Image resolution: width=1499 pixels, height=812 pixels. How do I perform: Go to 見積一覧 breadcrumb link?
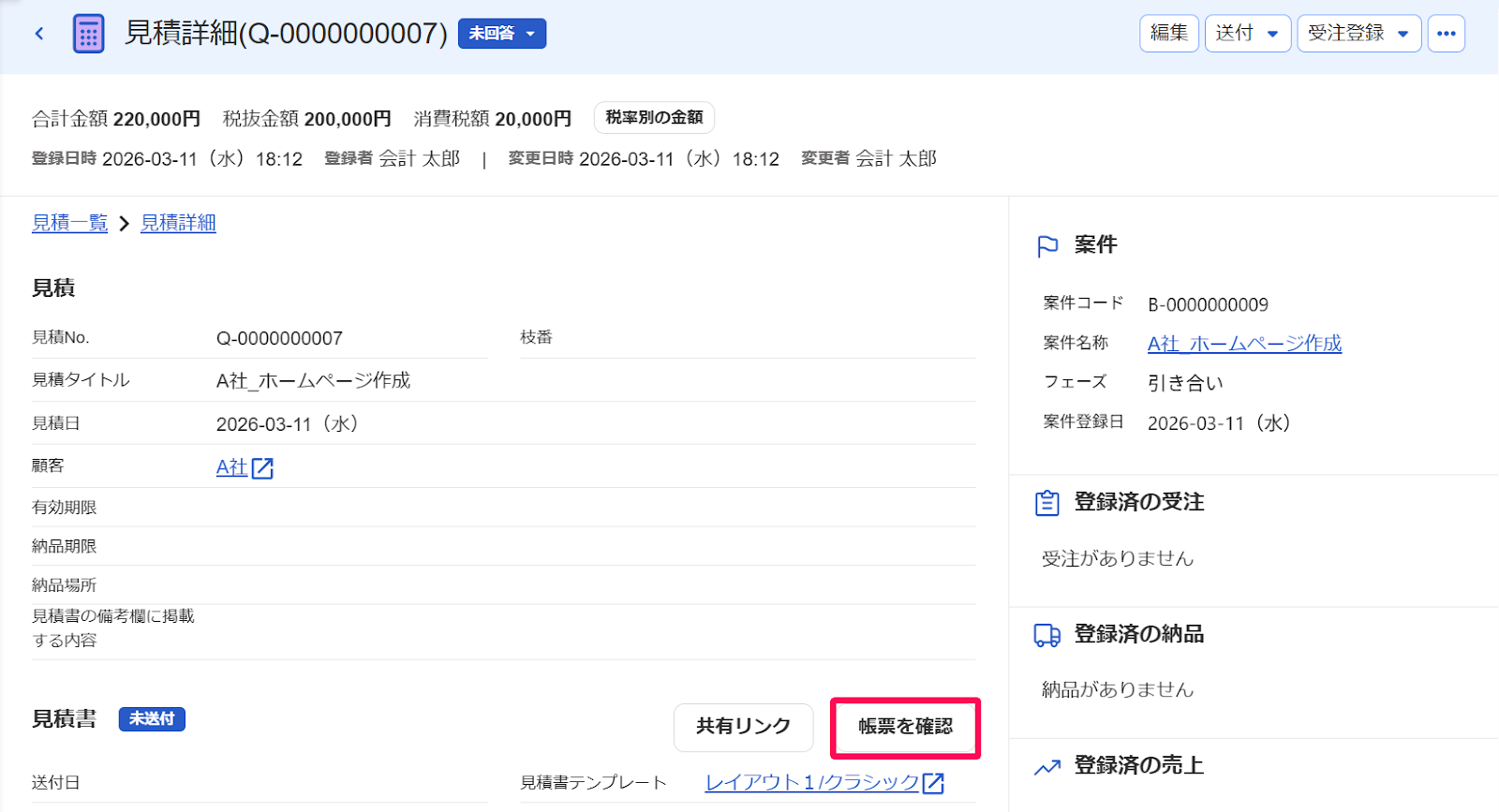(x=70, y=223)
